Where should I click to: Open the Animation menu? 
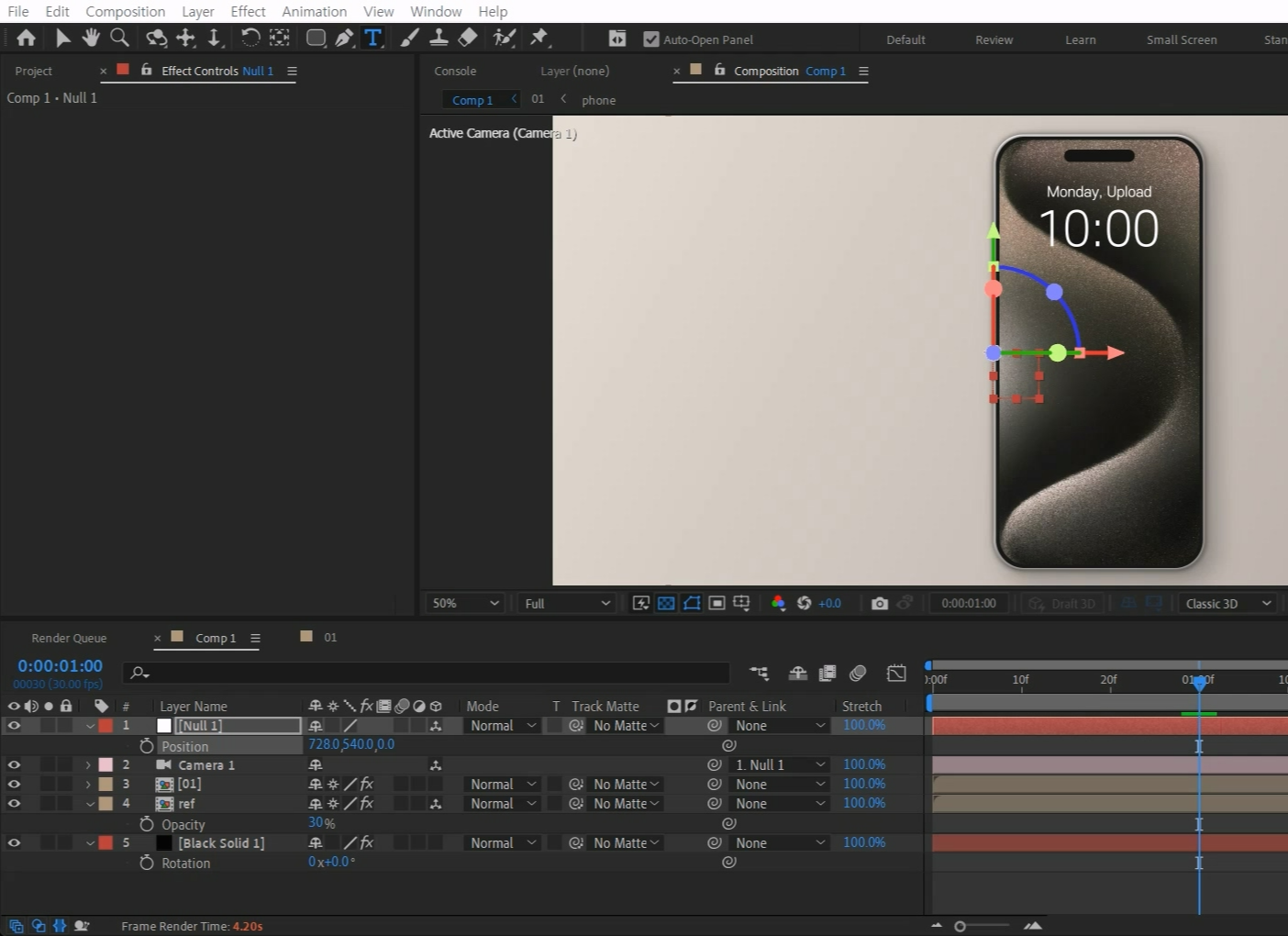pos(314,11)
